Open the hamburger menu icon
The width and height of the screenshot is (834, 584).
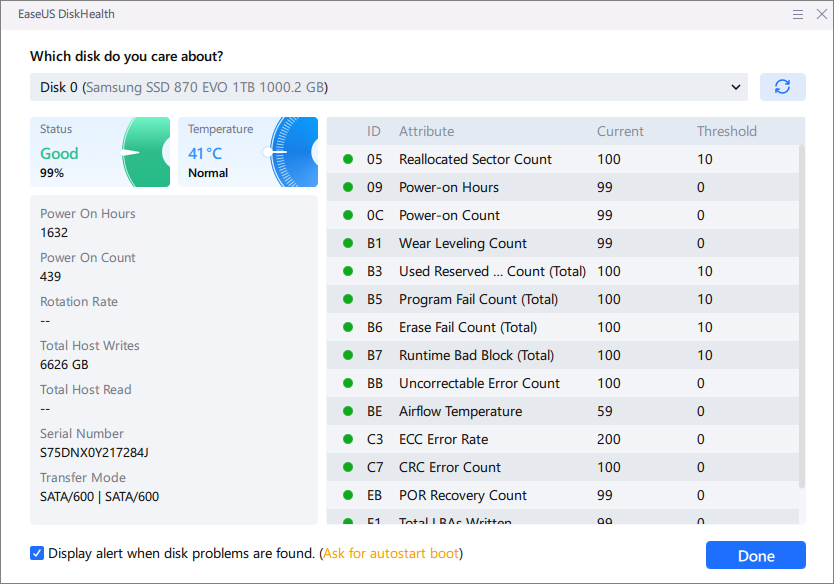797,14
